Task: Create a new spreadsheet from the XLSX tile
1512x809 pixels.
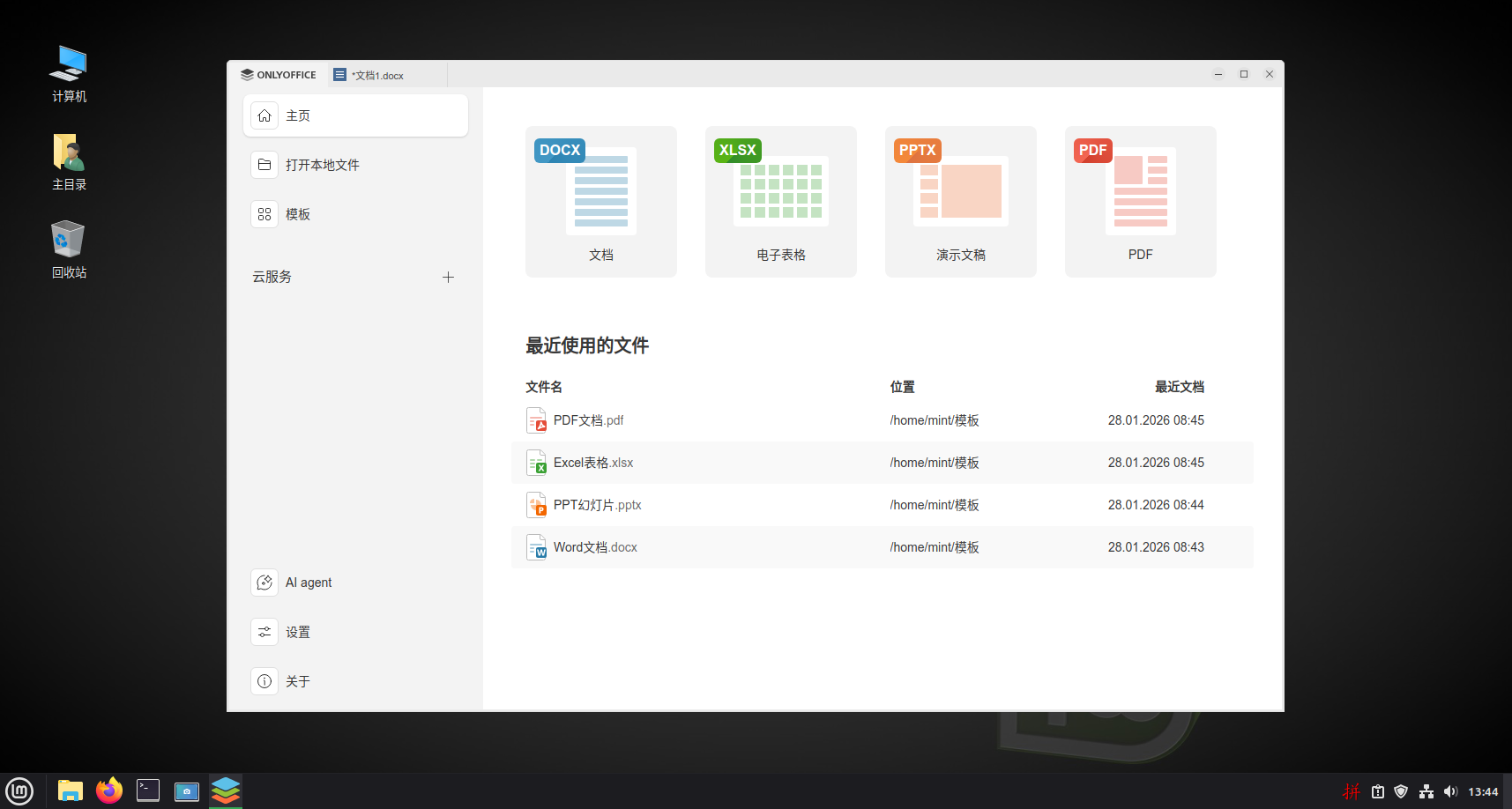Action: pyautogui.click(x=780, y=201)
